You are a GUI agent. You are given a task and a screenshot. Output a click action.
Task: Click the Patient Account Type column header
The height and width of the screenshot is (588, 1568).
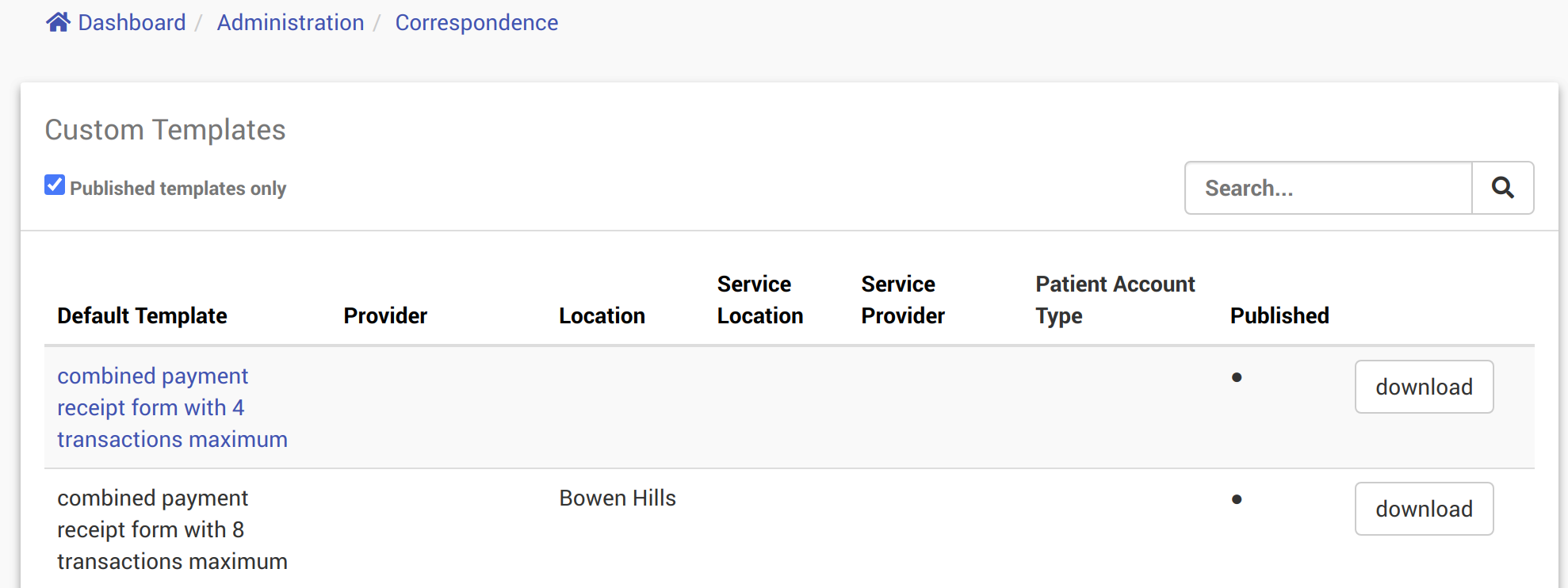(x=1115, y=300)
